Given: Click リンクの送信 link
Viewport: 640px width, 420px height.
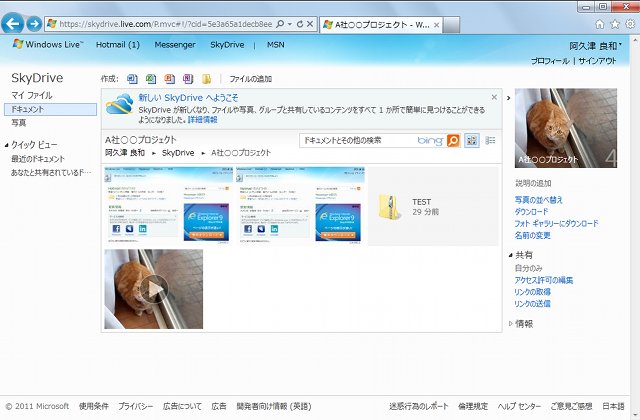Looking at the screenshot, I should click(x=532, y=304).
